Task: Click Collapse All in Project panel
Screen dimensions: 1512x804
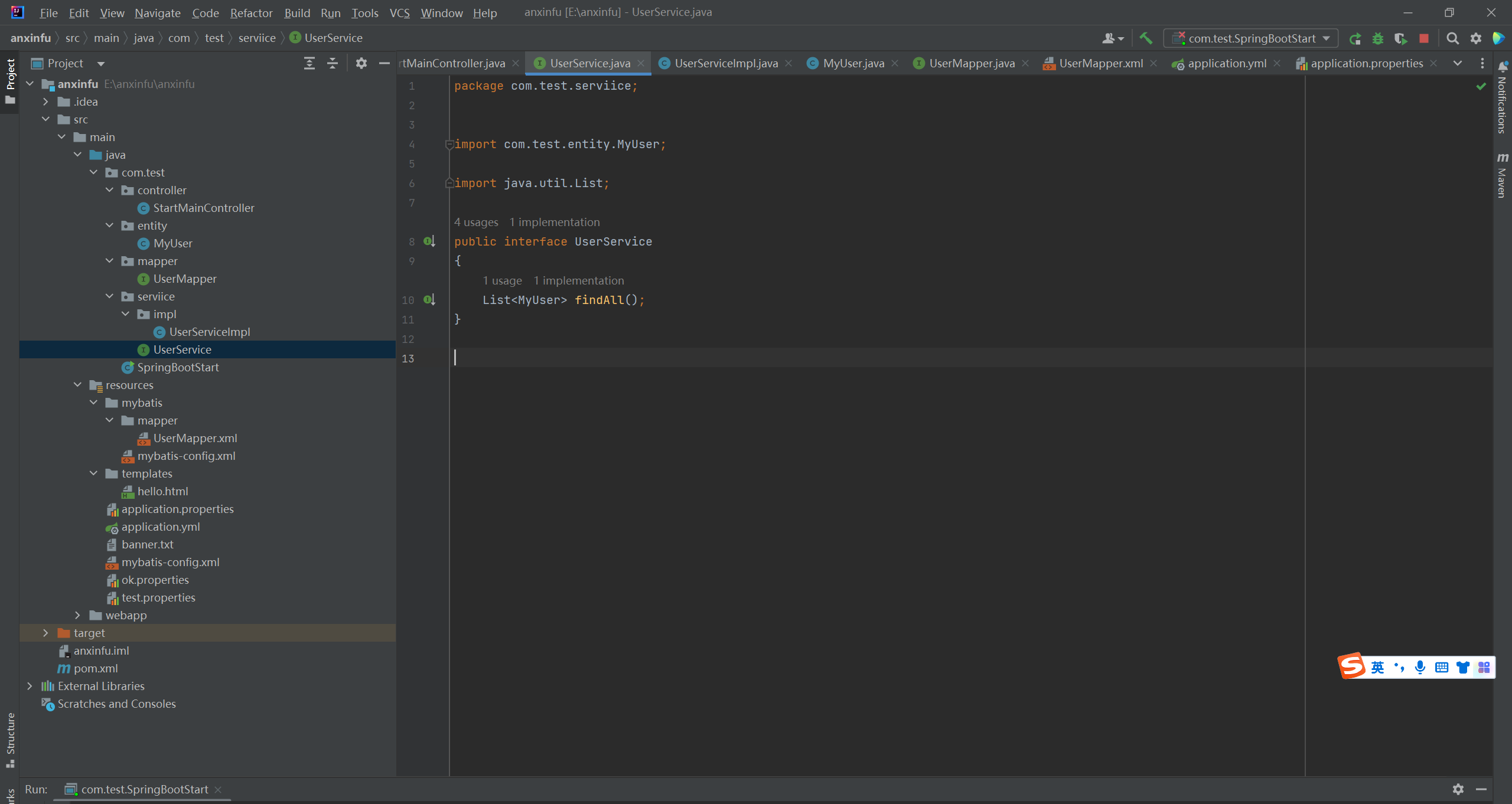Action: [x=333, y=63]
